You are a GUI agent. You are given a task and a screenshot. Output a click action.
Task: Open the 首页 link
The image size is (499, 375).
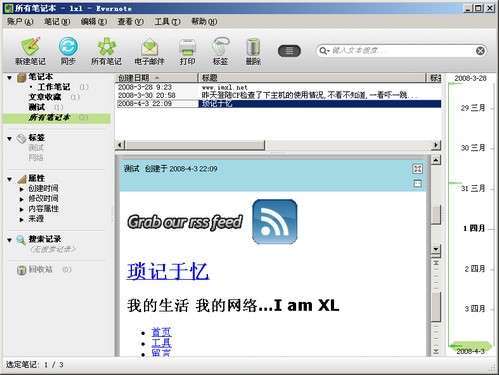(x=161, y=332)
